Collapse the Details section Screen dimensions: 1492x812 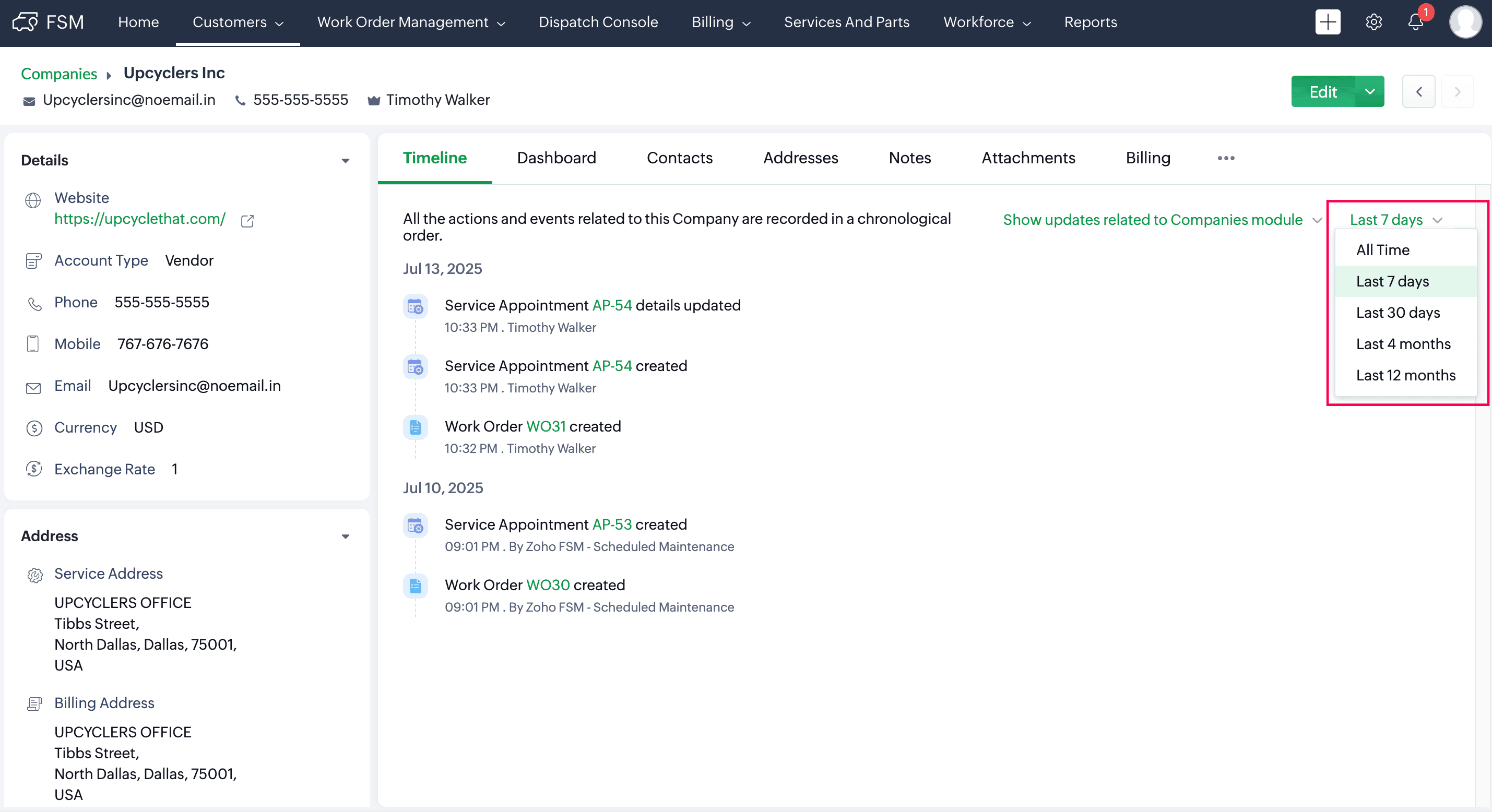[x=345, y=160]
